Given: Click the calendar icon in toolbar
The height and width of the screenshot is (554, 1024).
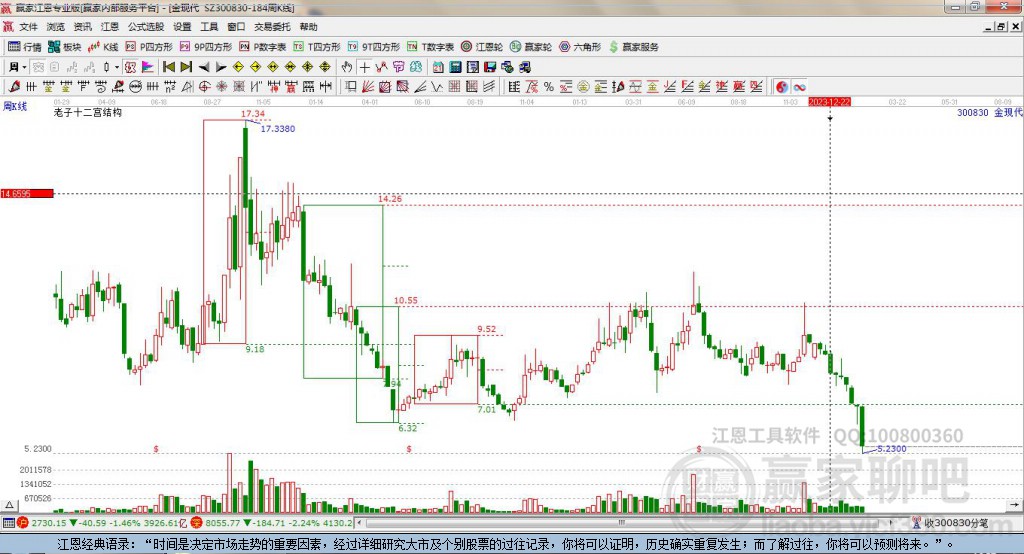Looking at the screenshot, I should (438, 67).
